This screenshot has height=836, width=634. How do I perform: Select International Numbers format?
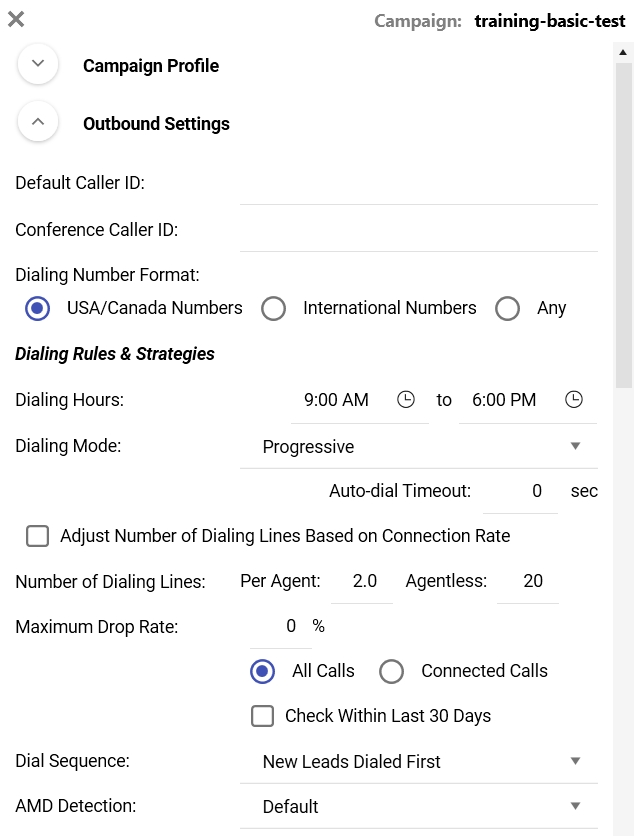coord(274,308)
